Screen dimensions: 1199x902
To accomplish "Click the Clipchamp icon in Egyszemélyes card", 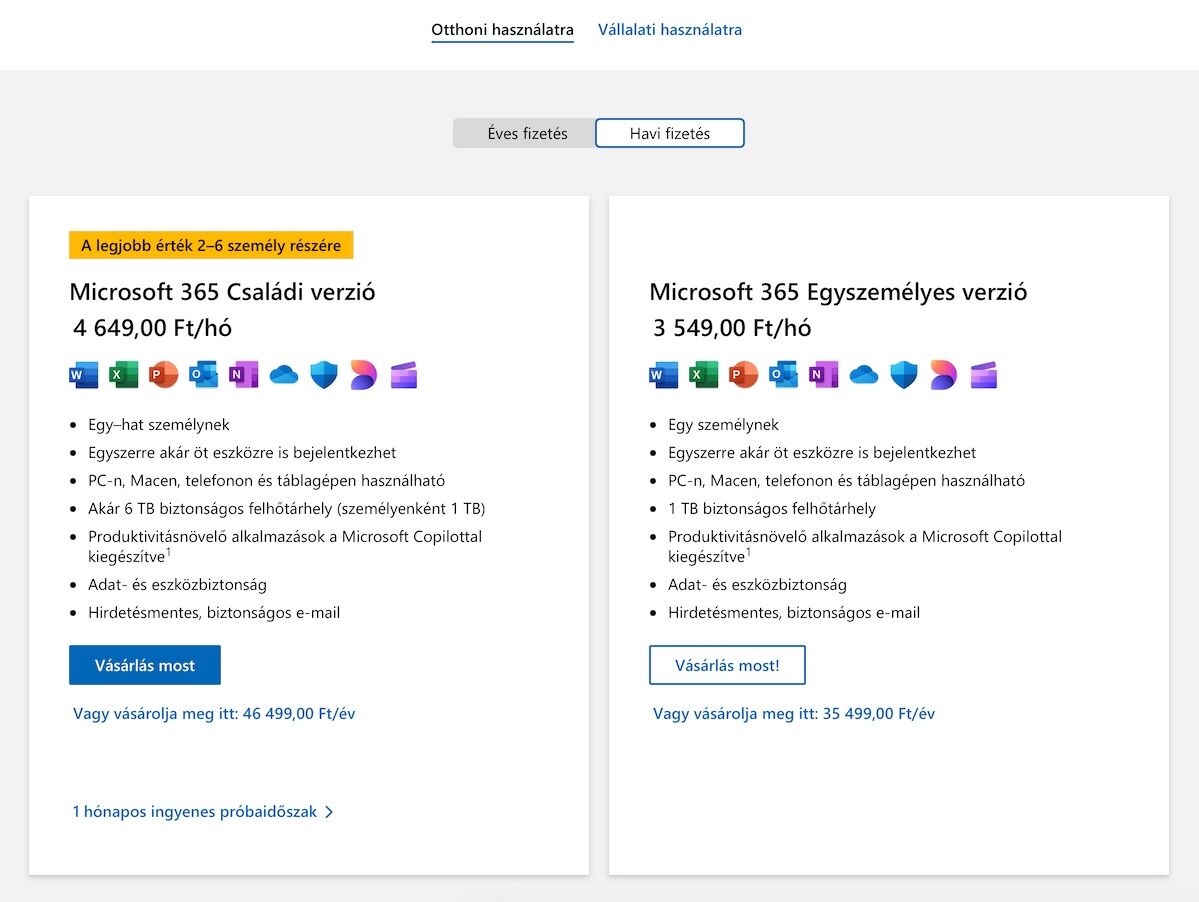I will [984, 375].
